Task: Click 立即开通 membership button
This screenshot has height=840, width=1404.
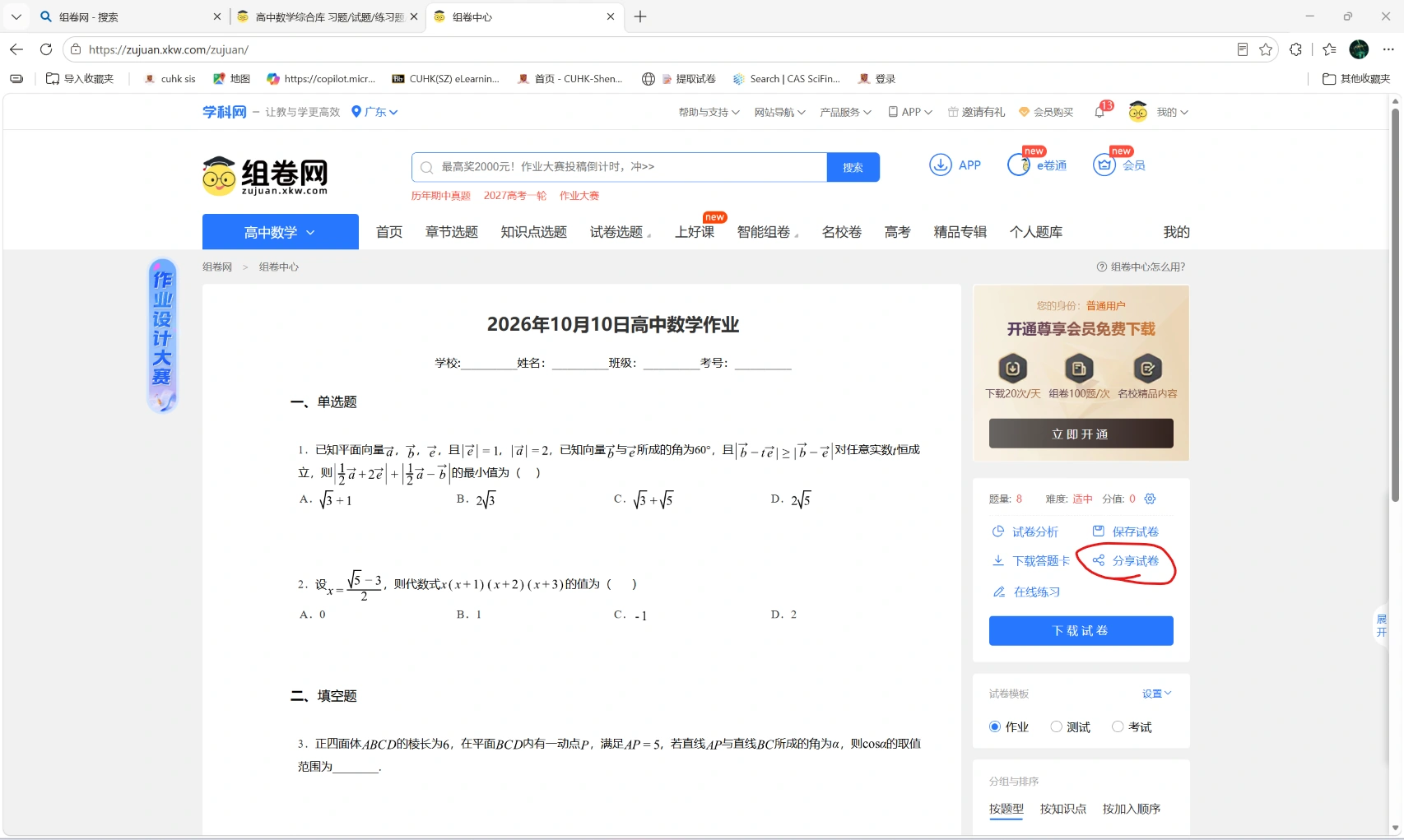Action: pyautogui.click(x=1081, y=434)
